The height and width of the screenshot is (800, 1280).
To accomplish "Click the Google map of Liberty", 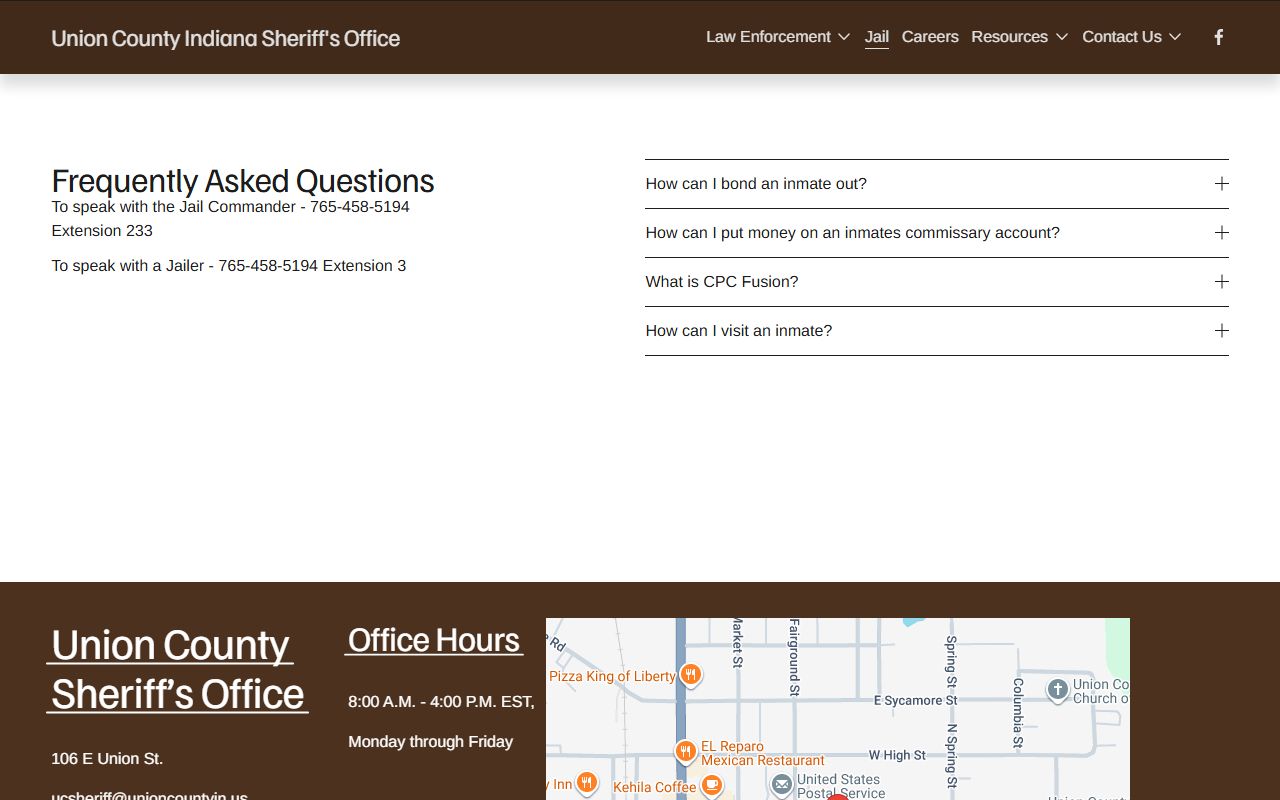I will coord(838,709).
